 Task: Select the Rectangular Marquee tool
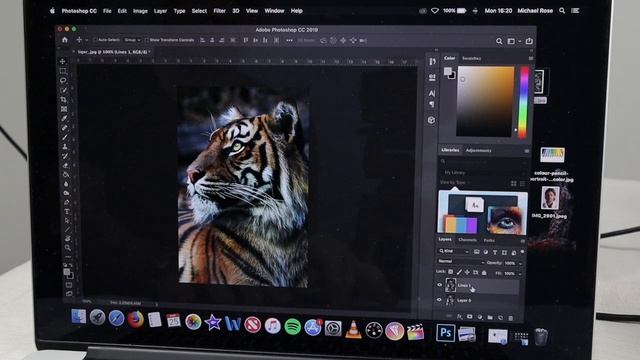63,71
